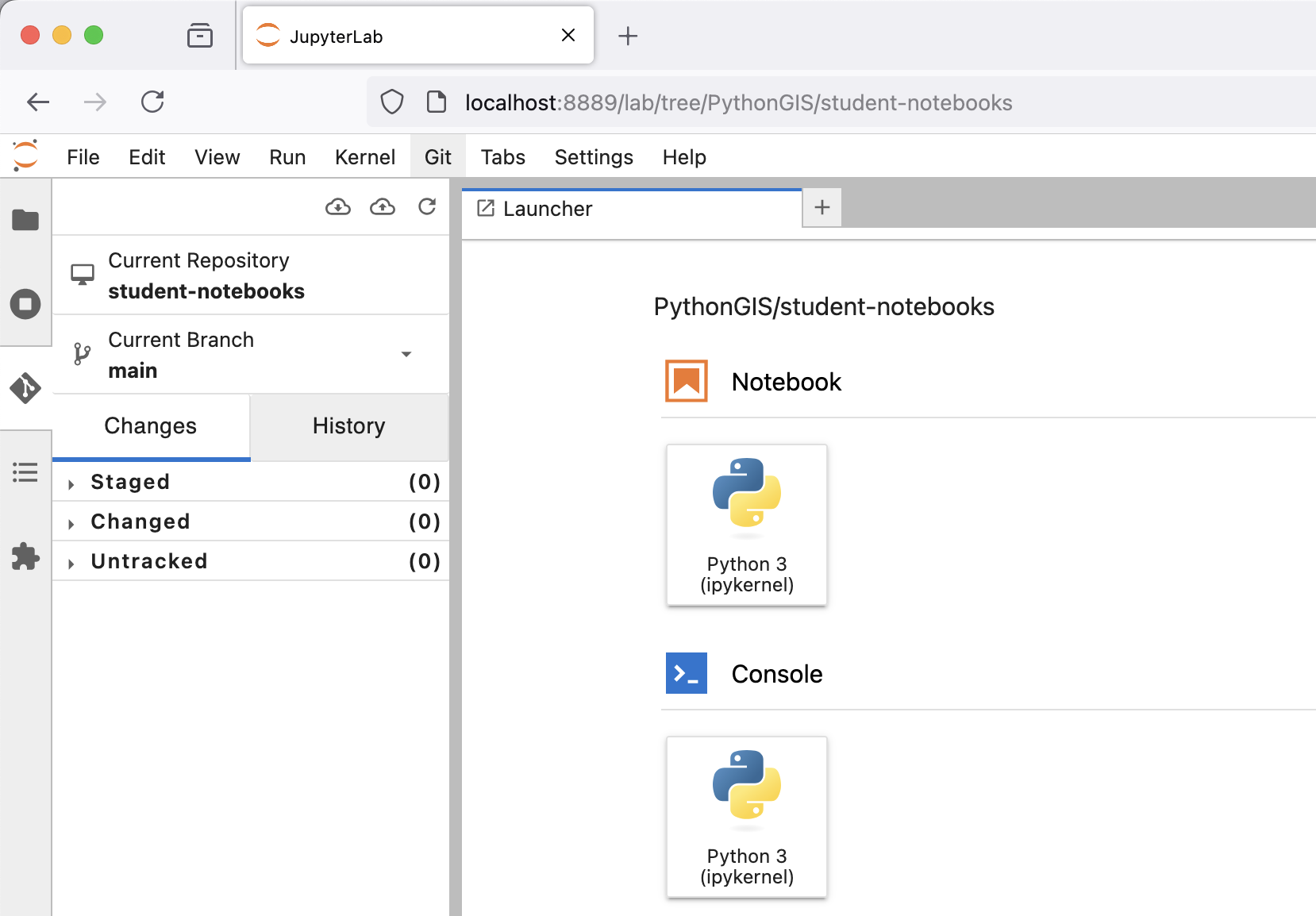This screenshot has height=916, width=1316.
Task: Click the Current Repository computer icon
Action: pos(83,275)
